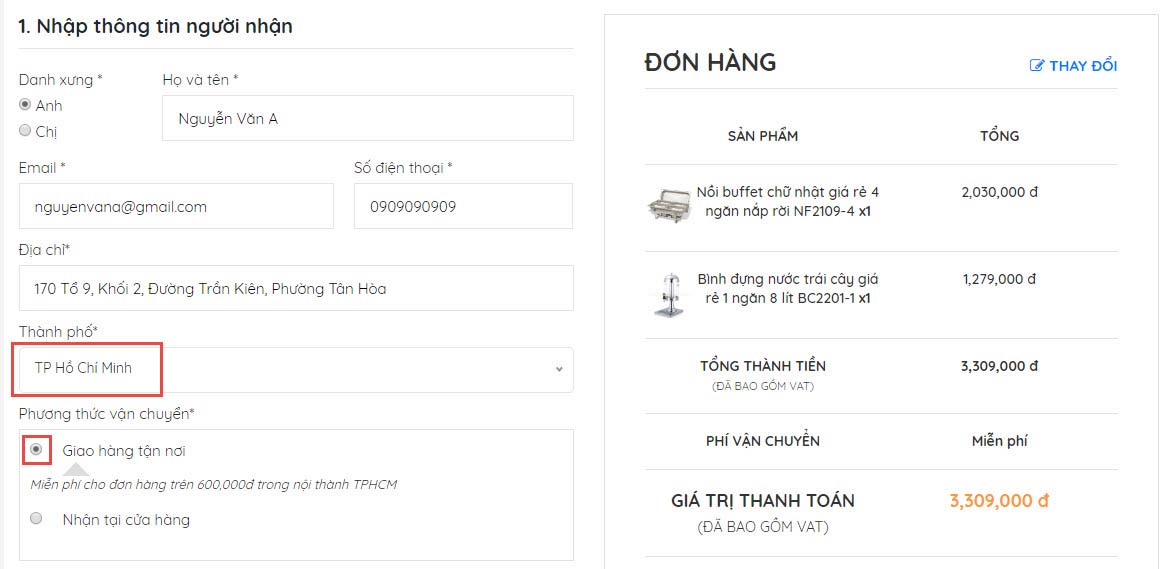Click the THAY ĐỔI order change link

coord(1083,66)
